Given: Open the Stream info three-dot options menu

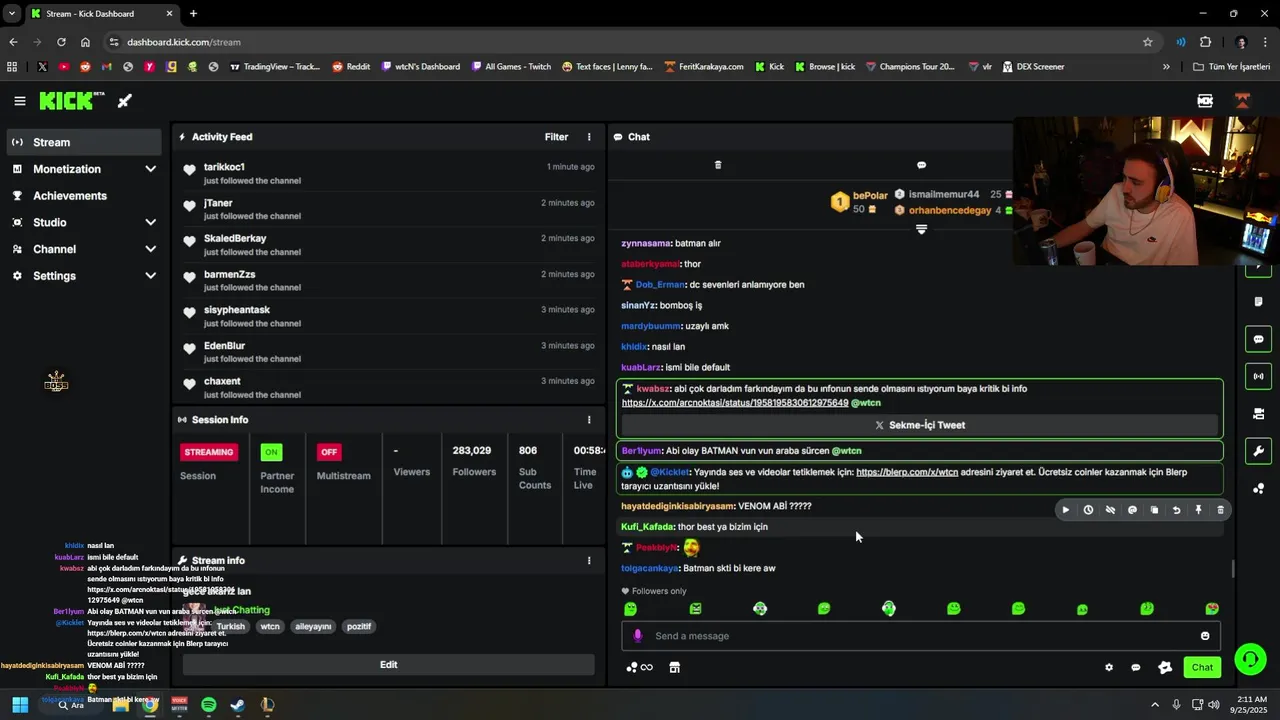Looking at the screenshot, I should (589, 561).
